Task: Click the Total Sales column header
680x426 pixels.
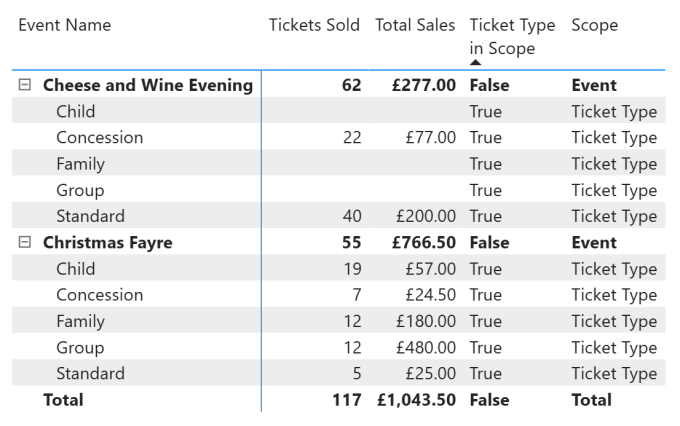Action: point(415,25)
